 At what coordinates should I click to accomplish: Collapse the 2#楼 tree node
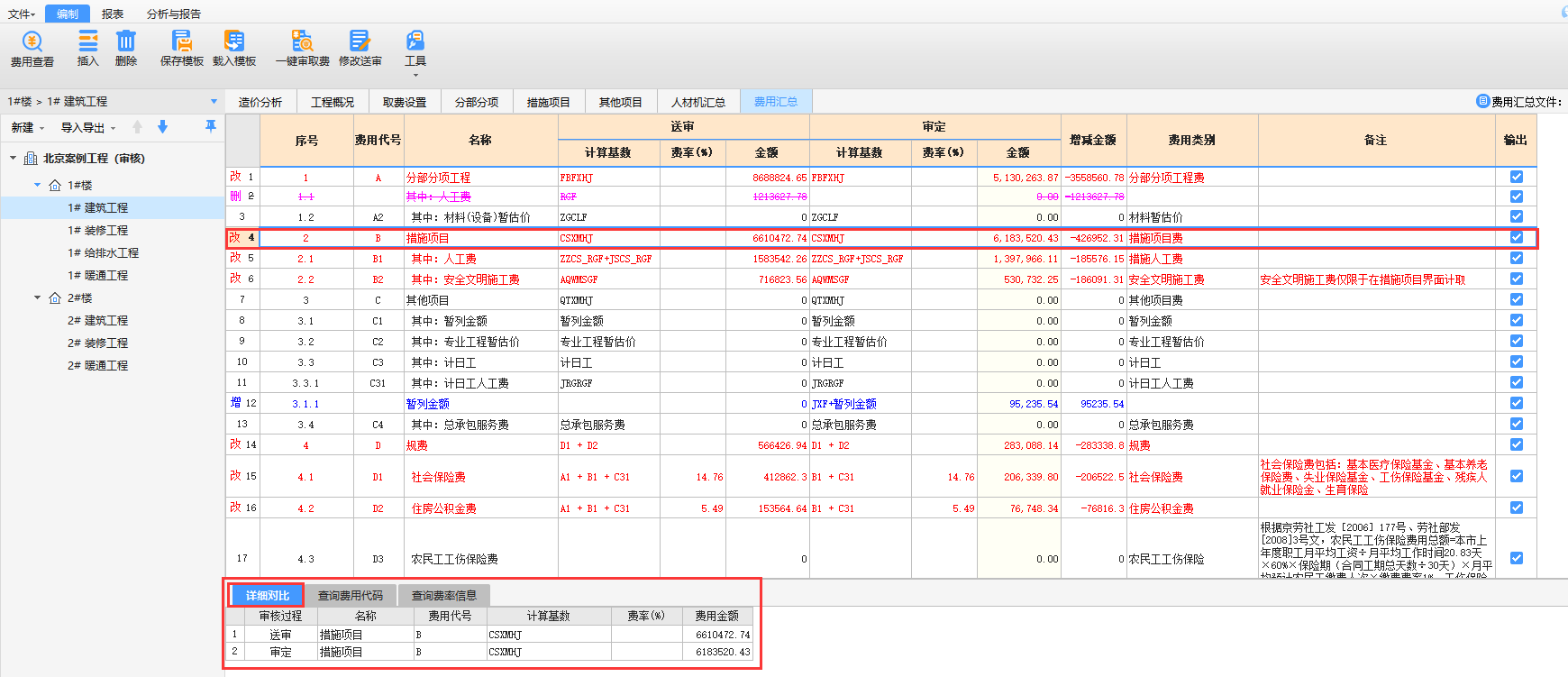[38, 297]
